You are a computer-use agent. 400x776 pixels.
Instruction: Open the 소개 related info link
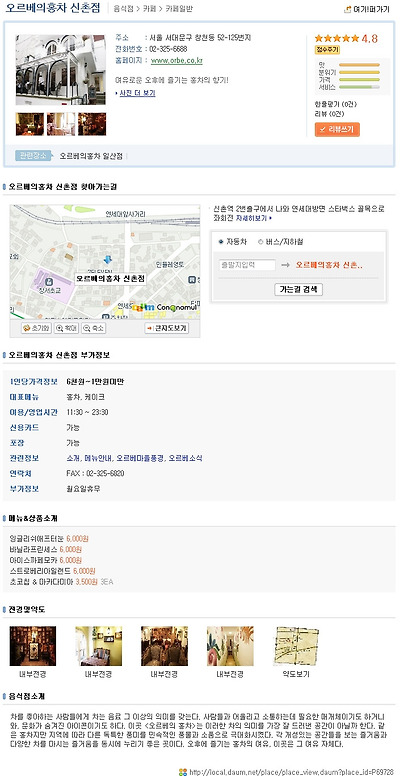coord(73,458)
